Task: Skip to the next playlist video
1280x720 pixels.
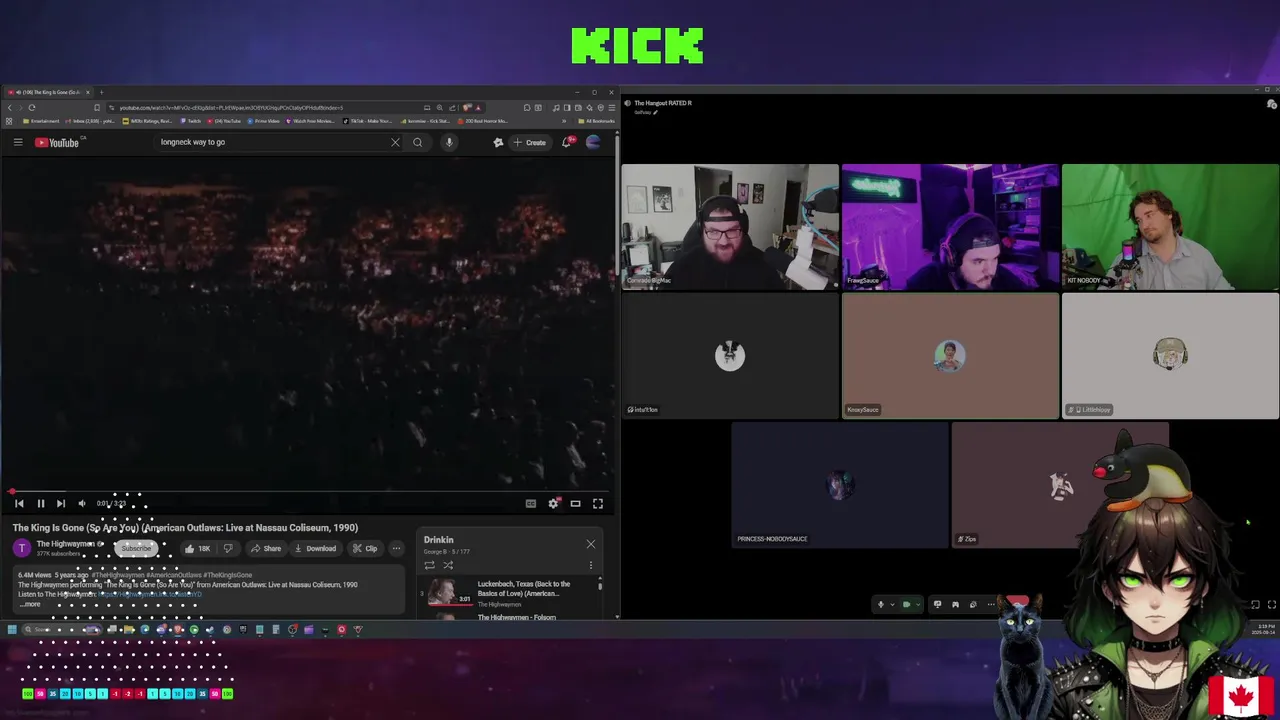Action: coord(60,504)
